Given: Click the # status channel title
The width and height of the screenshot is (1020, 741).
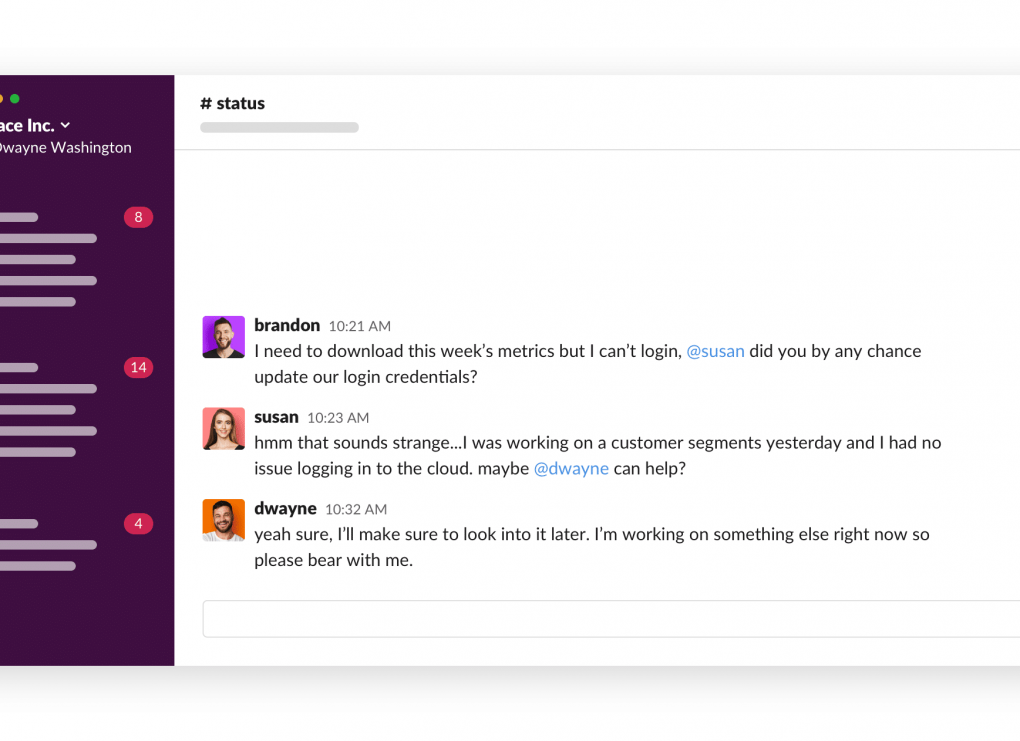Looking at the screenshot, I should tap(233, 103).
